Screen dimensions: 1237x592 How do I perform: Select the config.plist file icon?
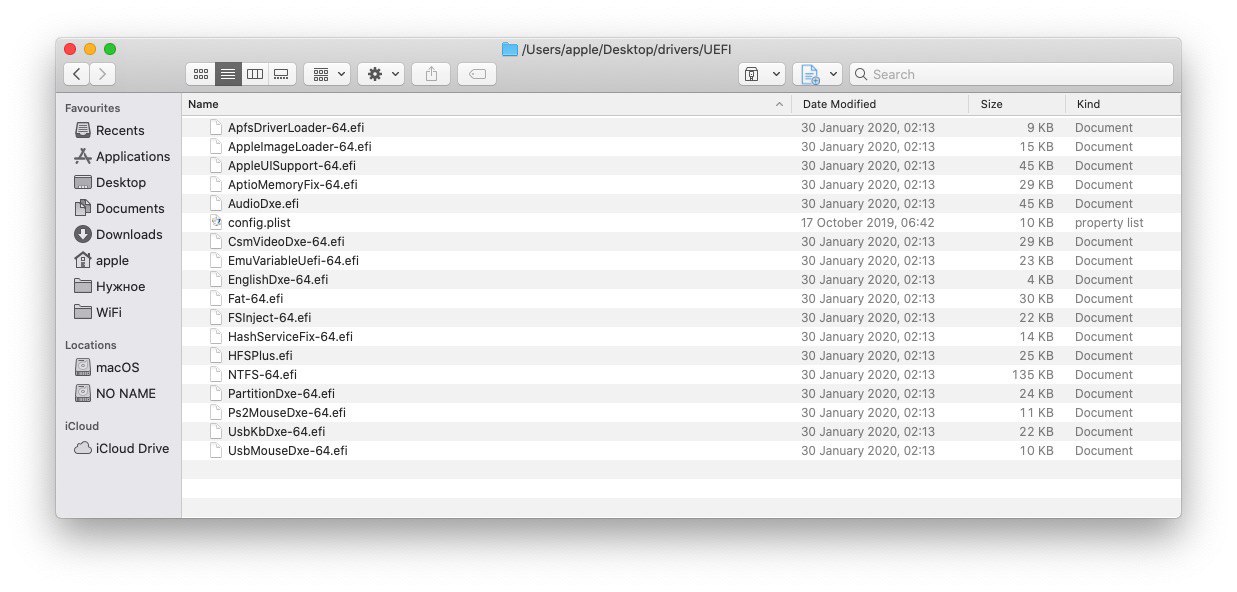[215, 223]
